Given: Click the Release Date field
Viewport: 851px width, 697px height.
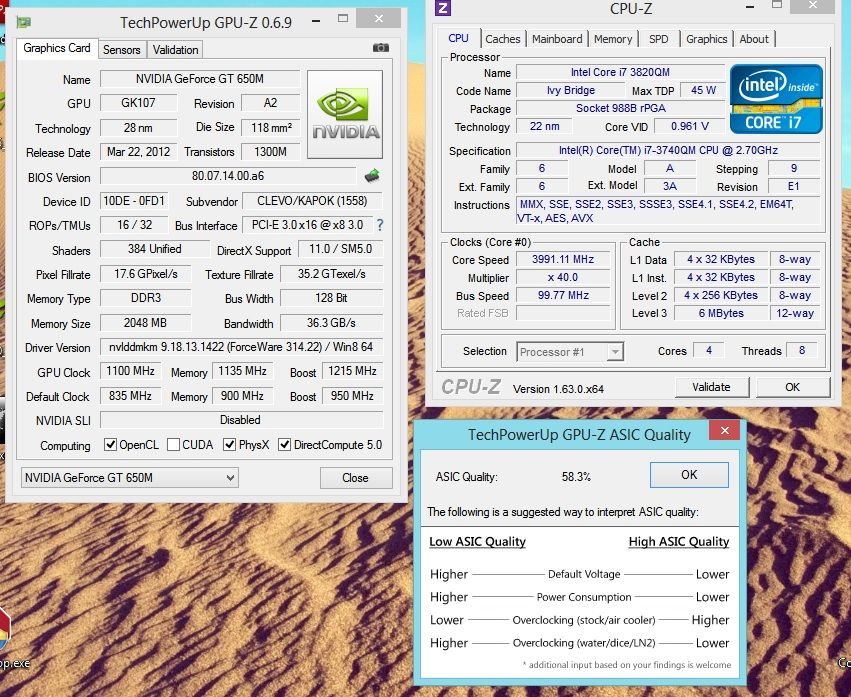Looking at the screenshot, I should (138, 152).
